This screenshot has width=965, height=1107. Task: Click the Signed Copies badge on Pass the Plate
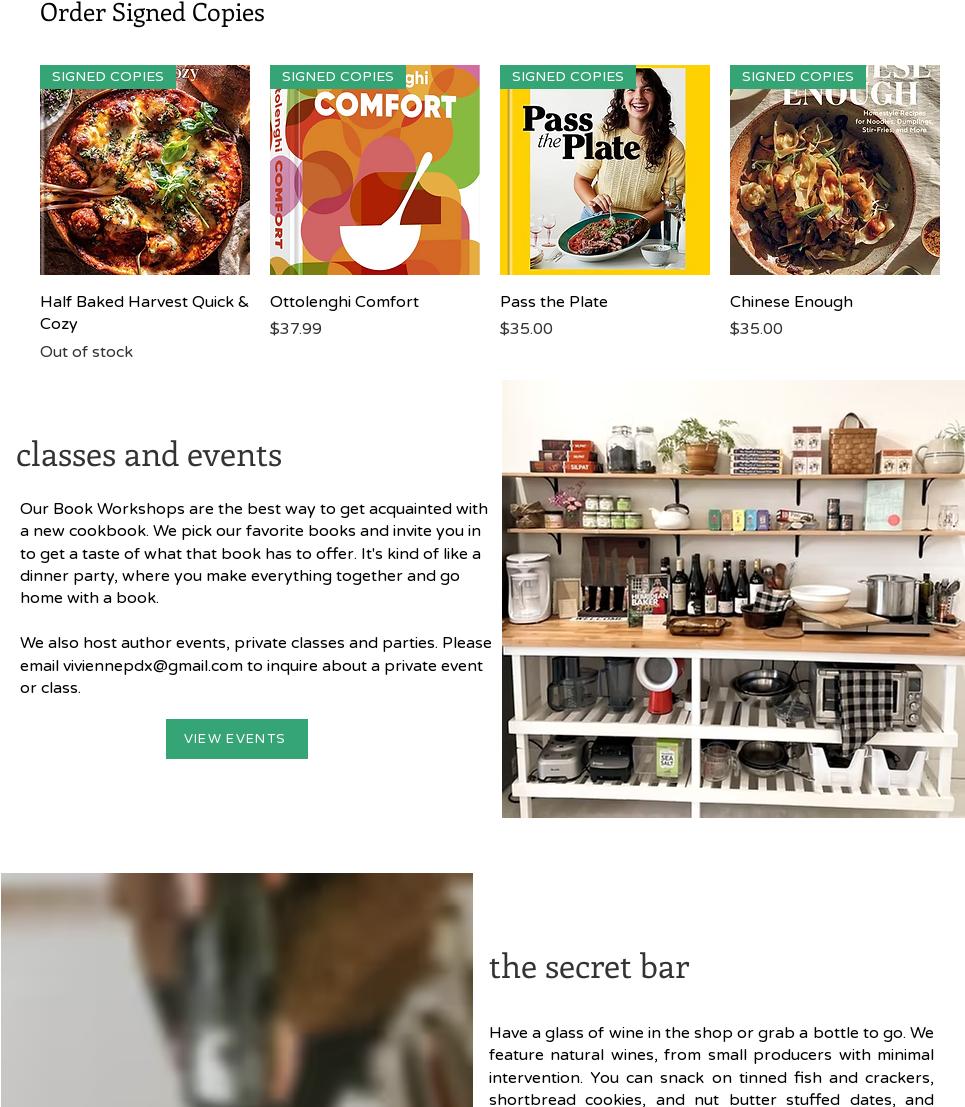(x=568, y=76)
